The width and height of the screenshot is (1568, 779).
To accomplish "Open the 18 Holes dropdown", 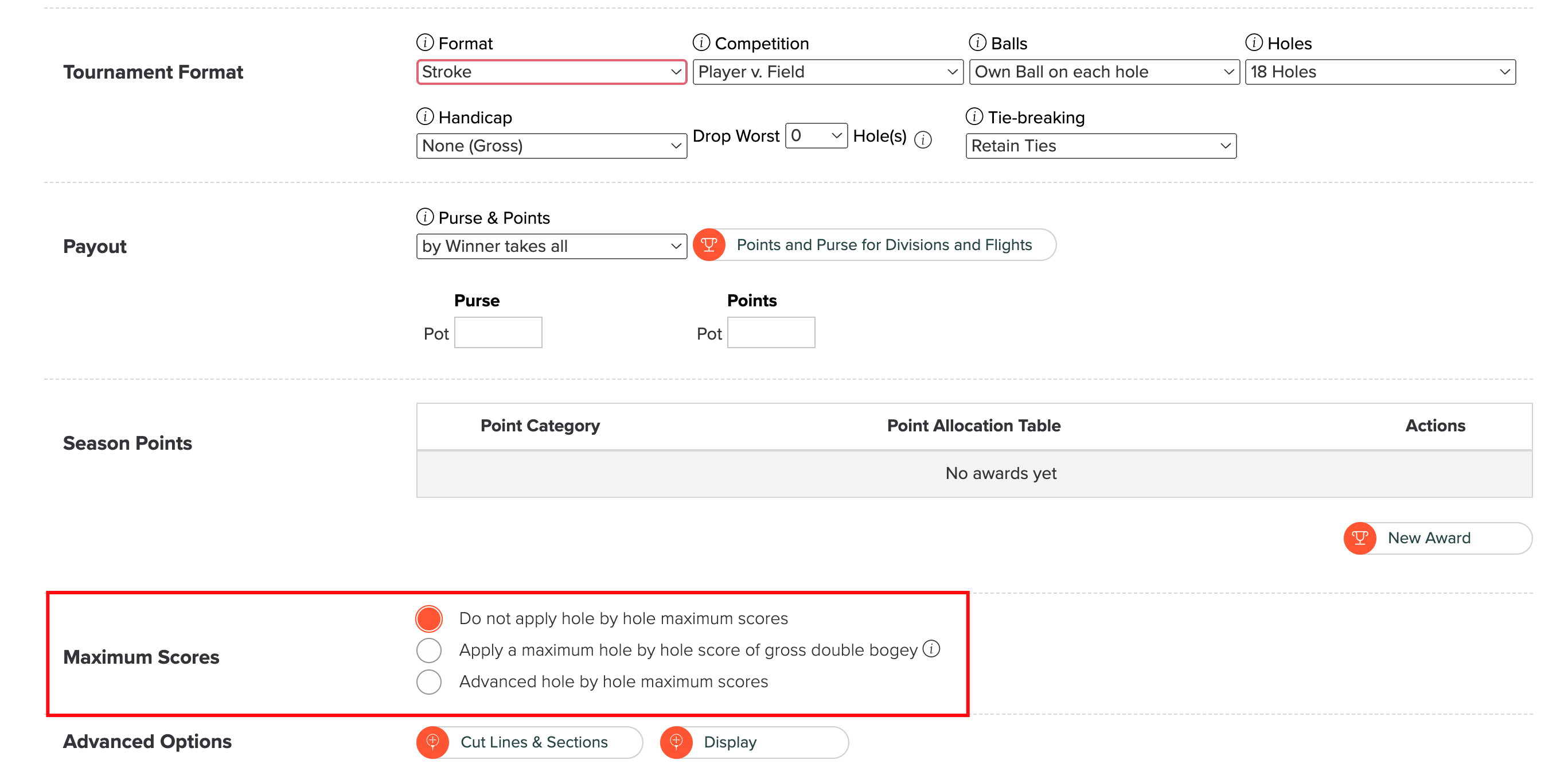I will pos(1380,72).
